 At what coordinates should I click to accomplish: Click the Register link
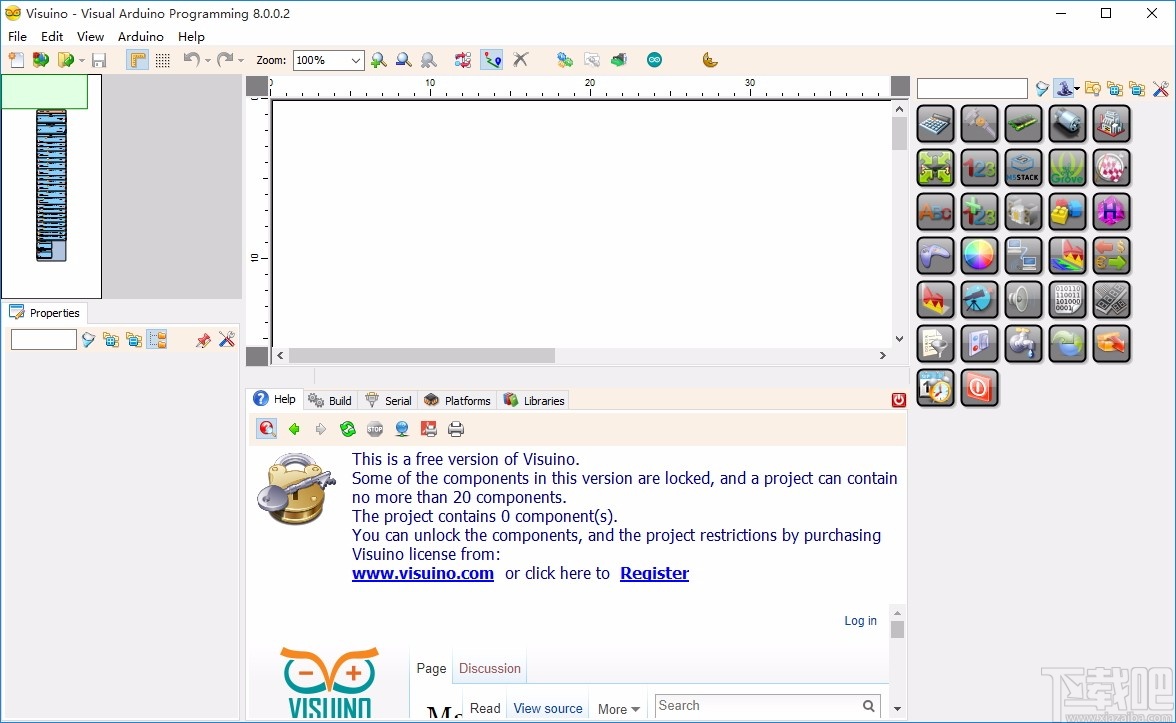point(654,573)
